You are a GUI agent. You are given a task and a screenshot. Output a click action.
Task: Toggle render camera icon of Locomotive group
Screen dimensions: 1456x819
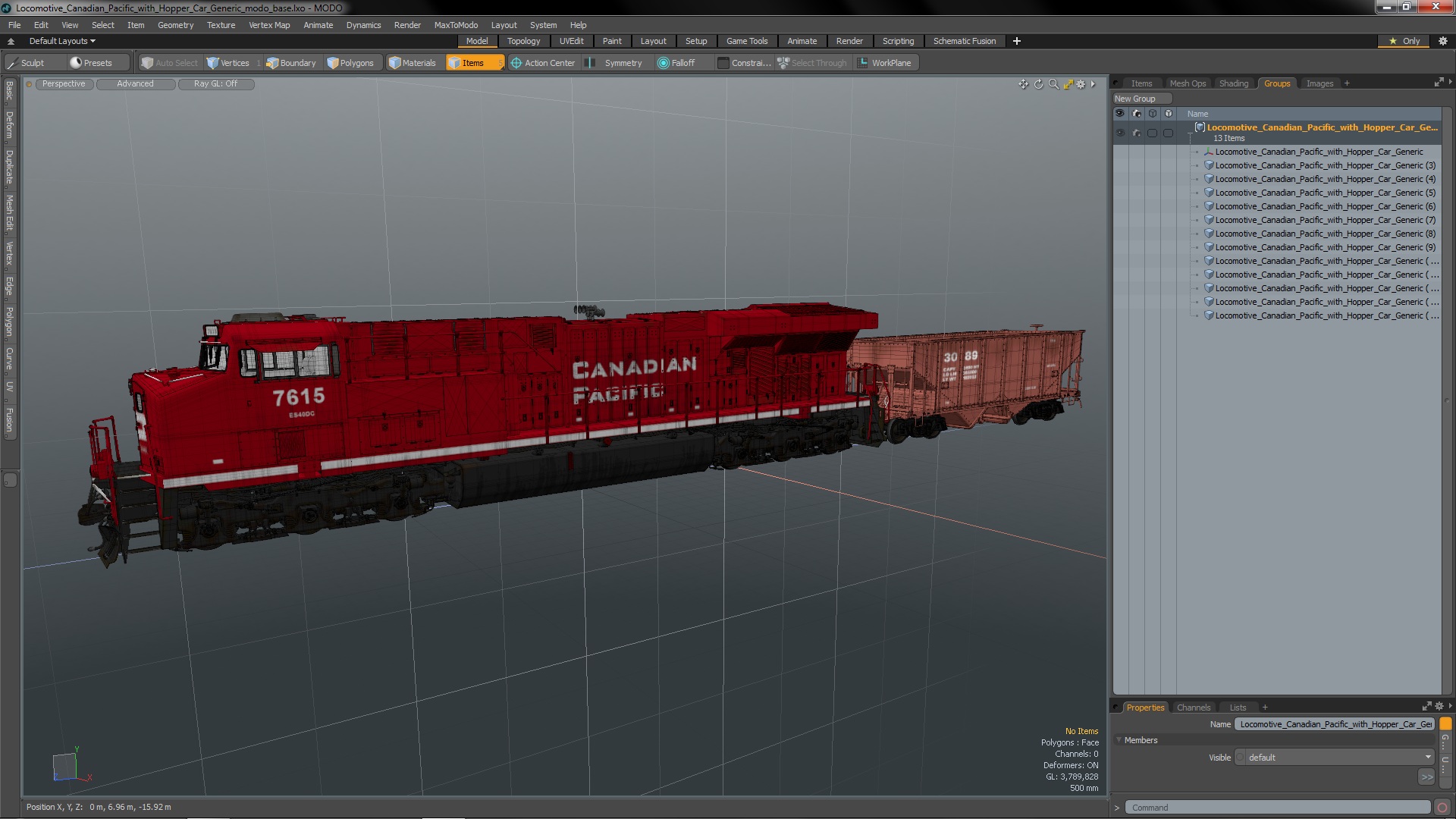1136,133
